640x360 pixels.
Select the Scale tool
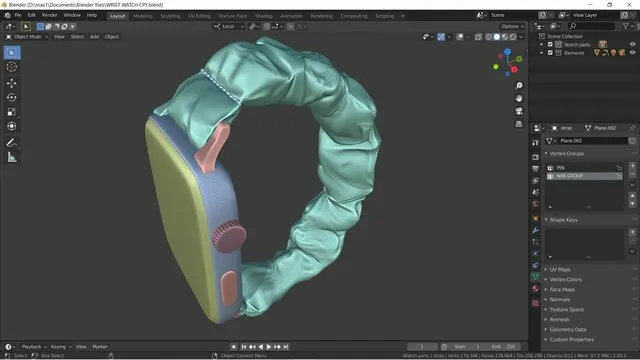point(12,112)
